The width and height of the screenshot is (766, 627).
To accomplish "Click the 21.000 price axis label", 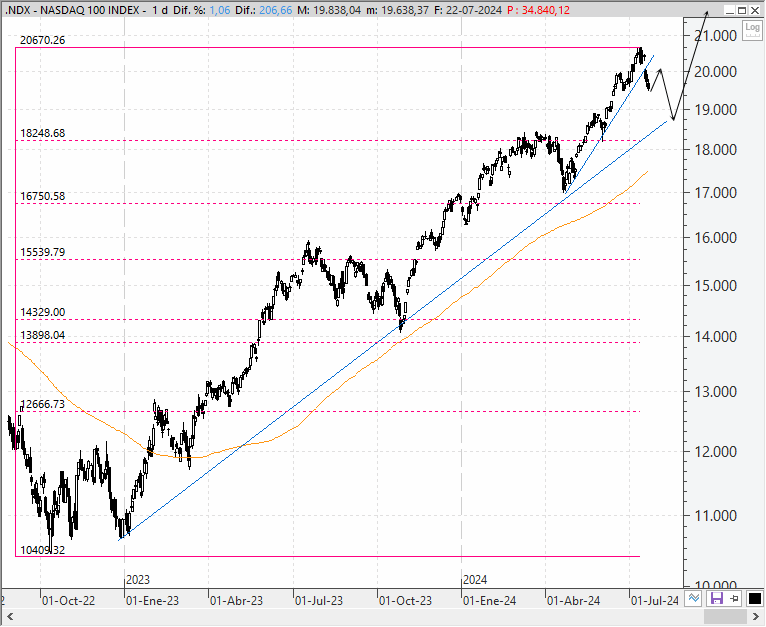I will click(716, 35).
